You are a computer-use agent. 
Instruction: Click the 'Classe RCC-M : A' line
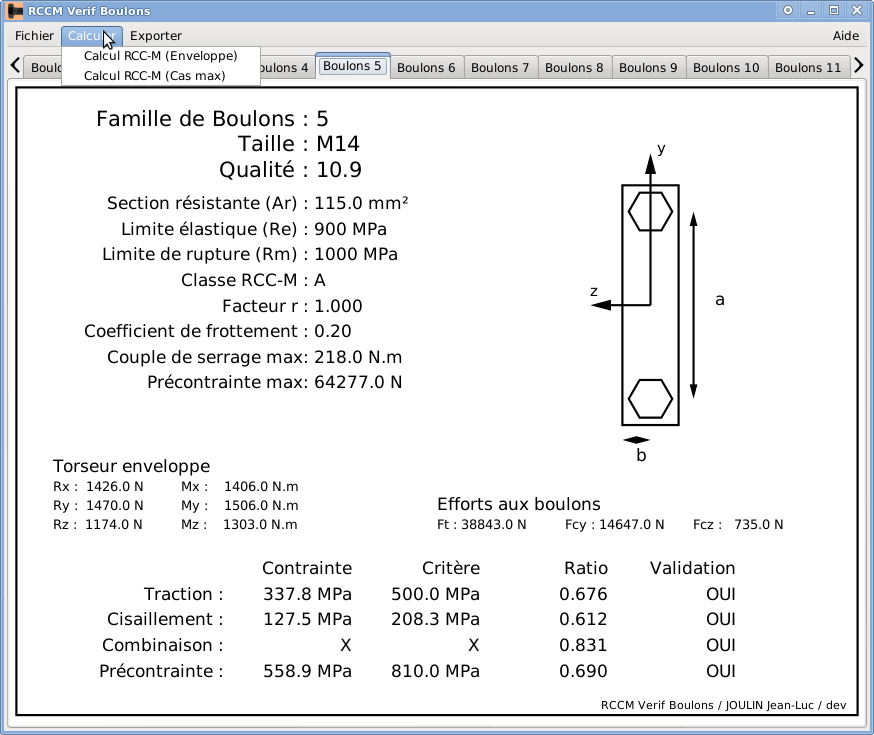point(253,280)
